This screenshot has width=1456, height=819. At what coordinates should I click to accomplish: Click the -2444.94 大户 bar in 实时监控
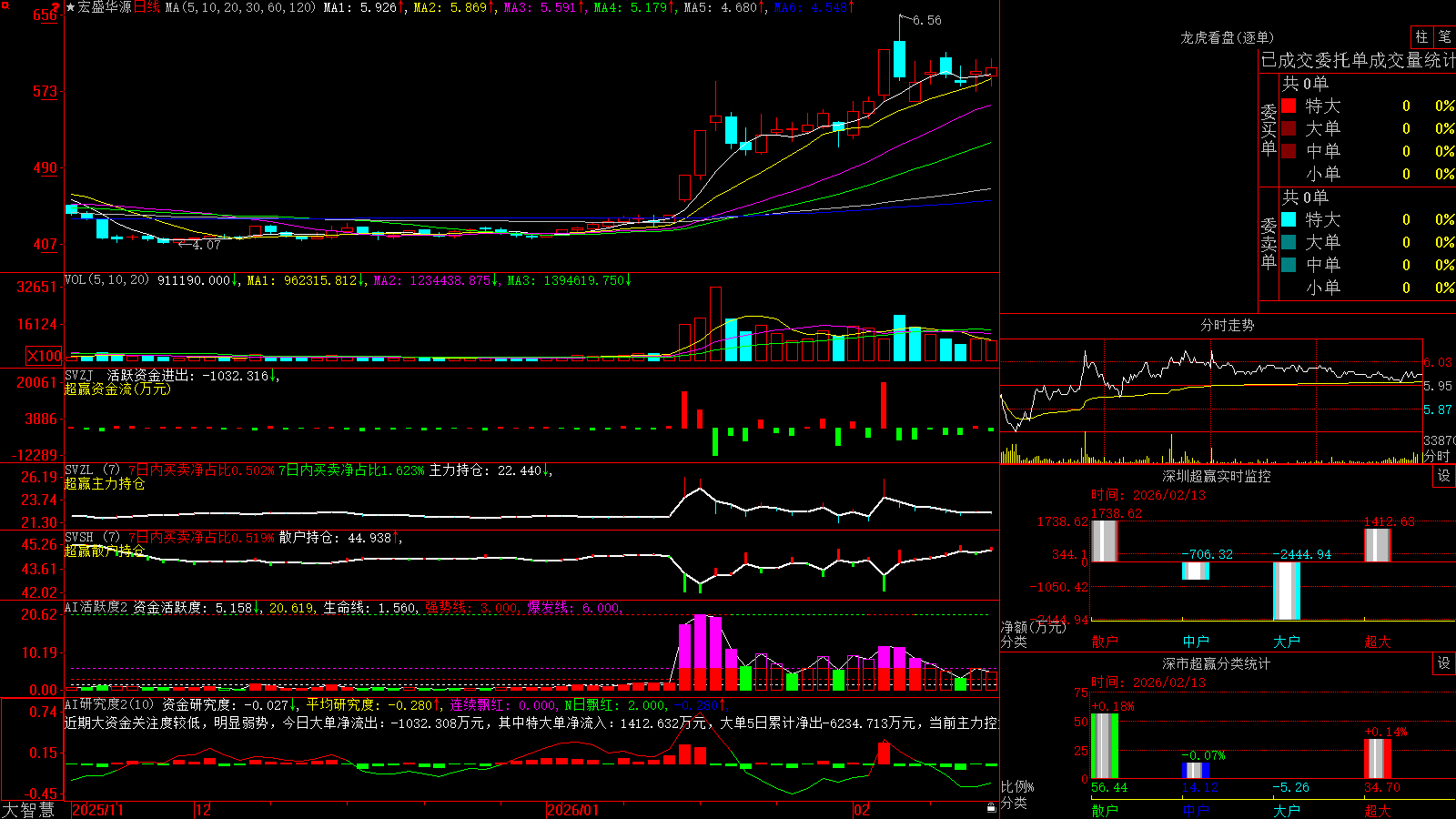1287,591
